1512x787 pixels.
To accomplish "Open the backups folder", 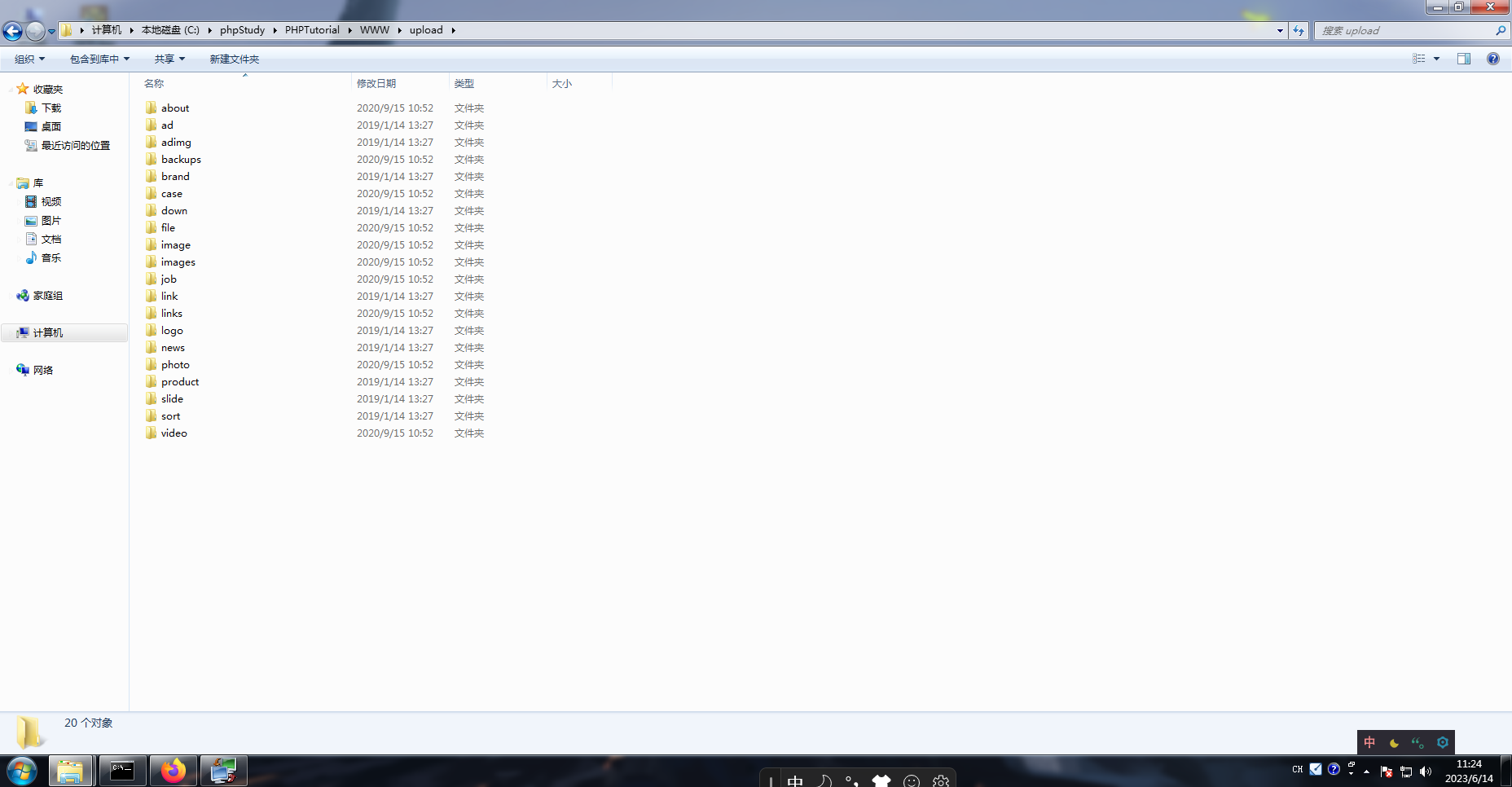I will 181,159.
